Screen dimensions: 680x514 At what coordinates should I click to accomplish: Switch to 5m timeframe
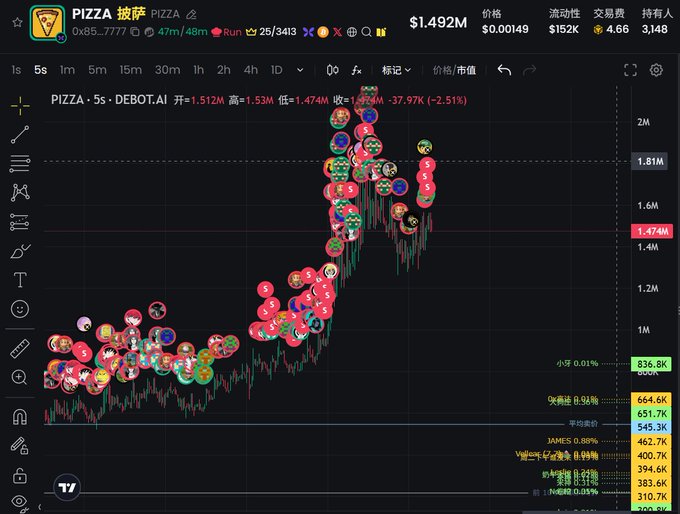coord(97,70)
